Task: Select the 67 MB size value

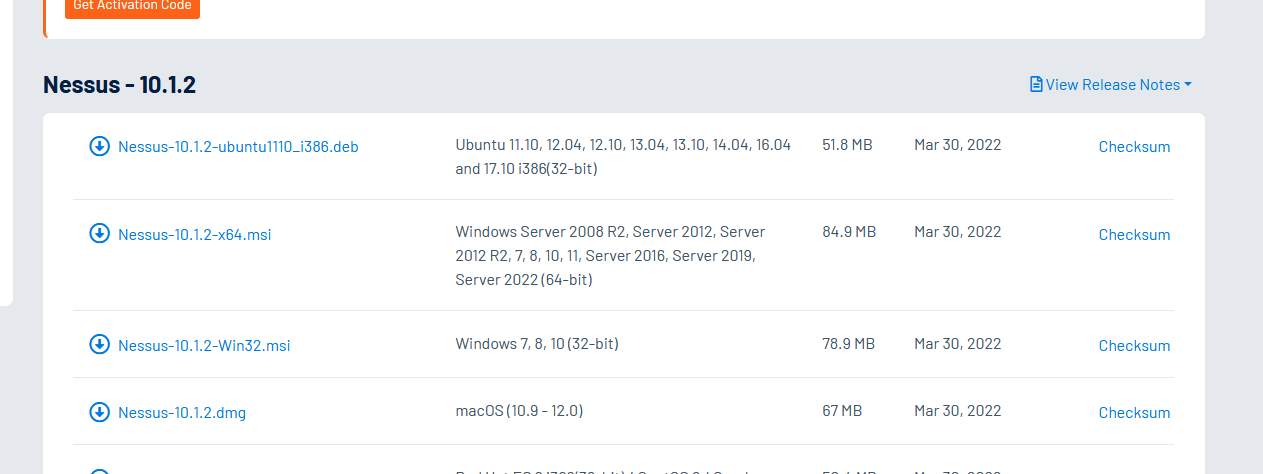Action: 842,411
